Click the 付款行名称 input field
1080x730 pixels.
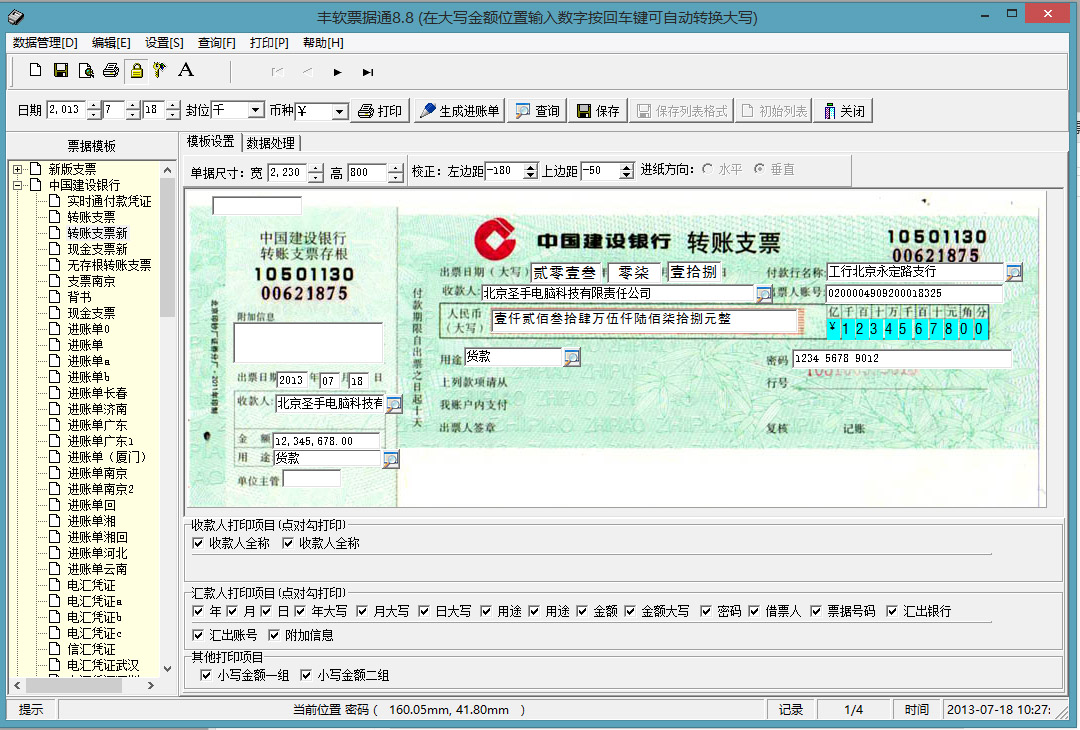click(915, 272)
